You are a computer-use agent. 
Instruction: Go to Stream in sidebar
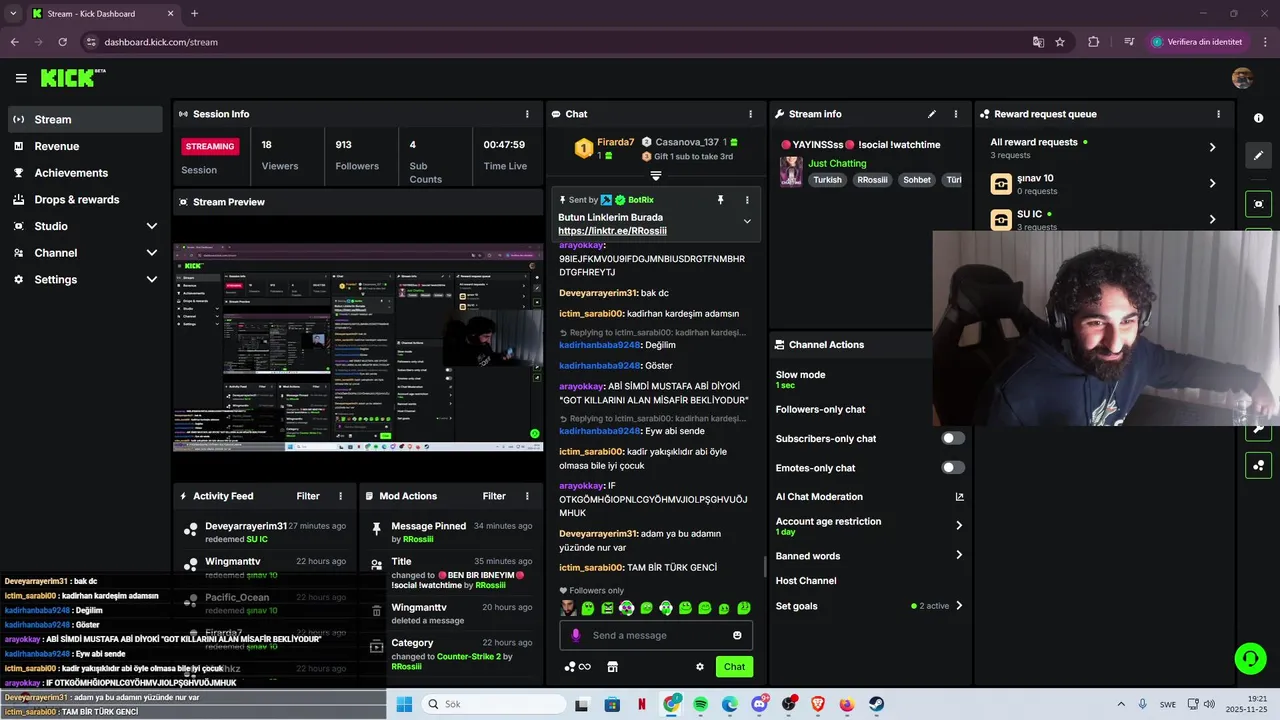tap(85, 119)
